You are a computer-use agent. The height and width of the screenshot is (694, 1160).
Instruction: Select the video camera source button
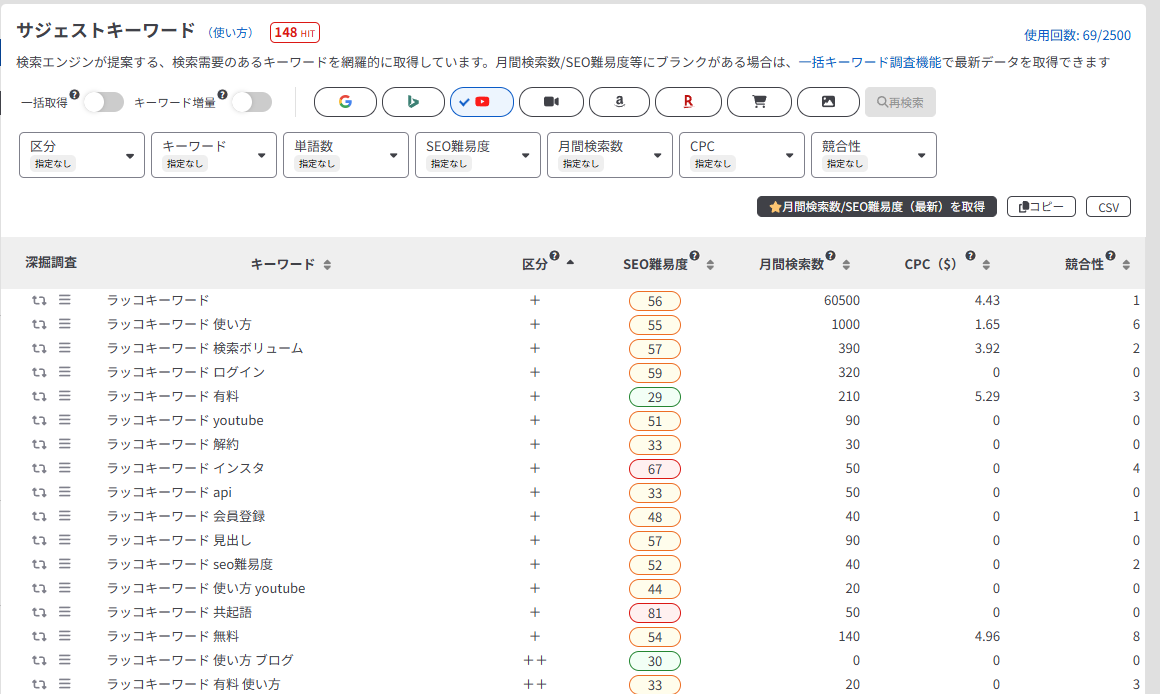pyautogui.click(x=550, y=102)
